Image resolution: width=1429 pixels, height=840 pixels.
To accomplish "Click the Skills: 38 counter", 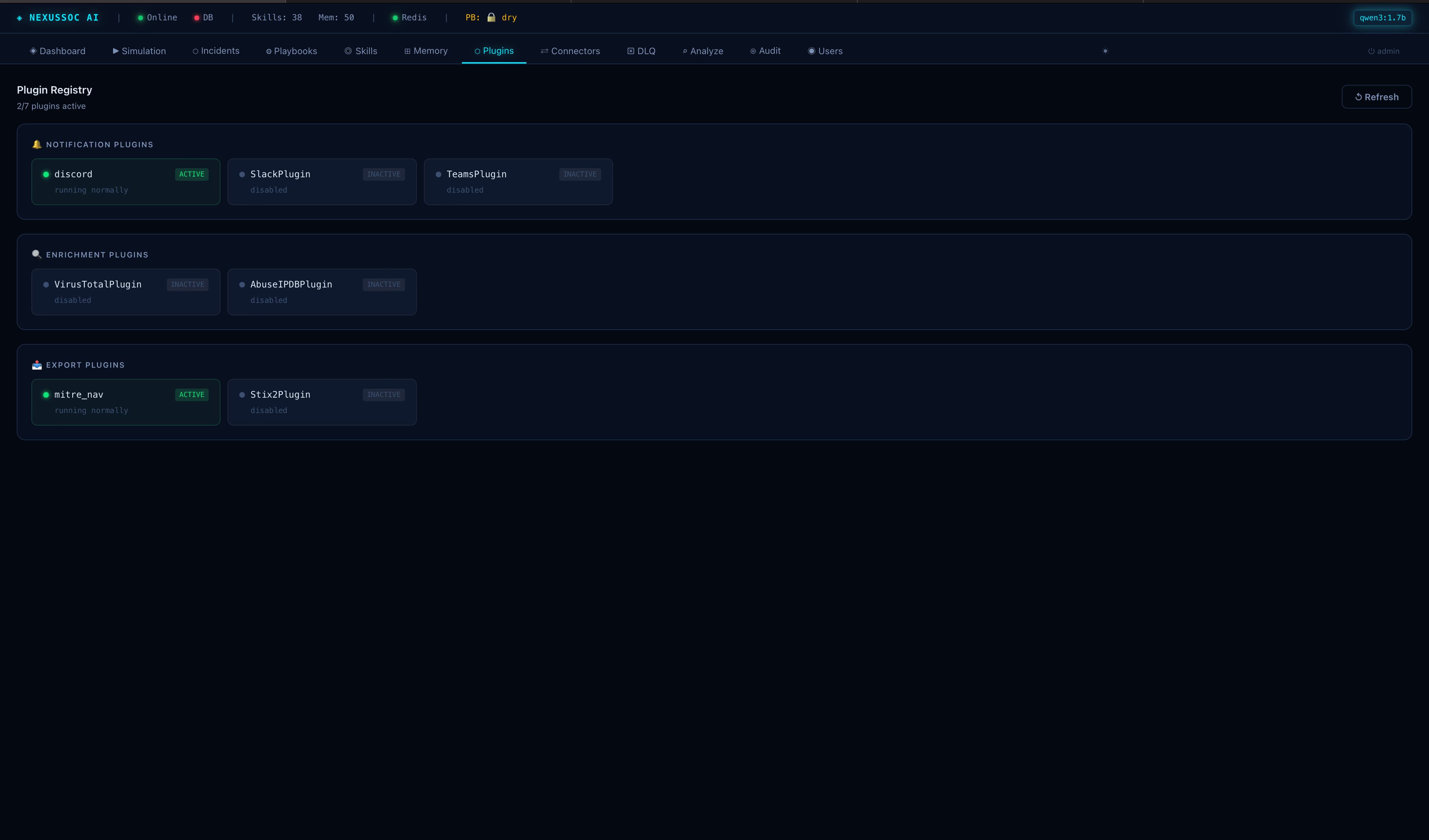I will pyautogui.click(x=277, y=17).
